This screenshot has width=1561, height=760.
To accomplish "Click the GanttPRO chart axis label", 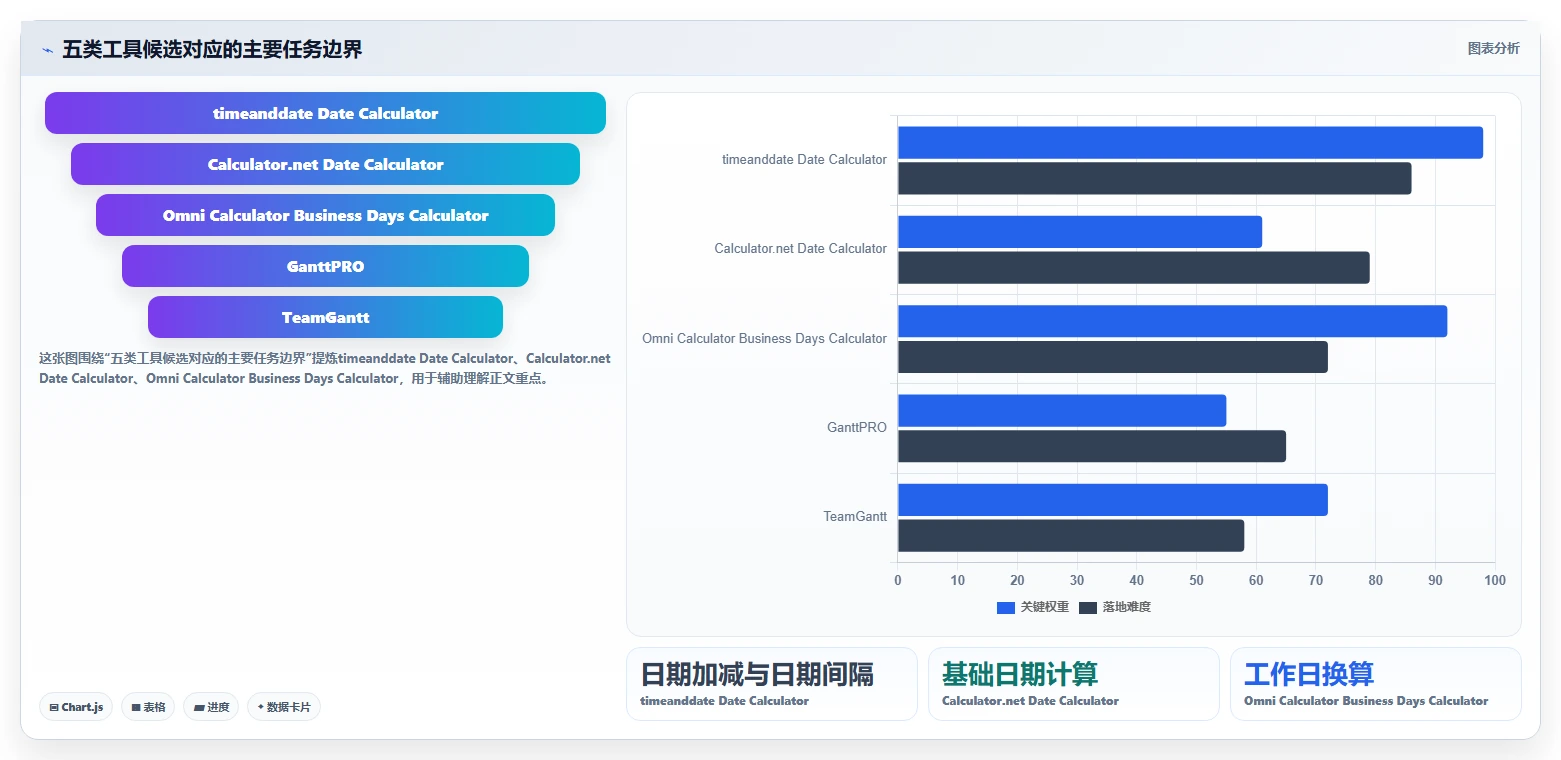I will [856, 428].
